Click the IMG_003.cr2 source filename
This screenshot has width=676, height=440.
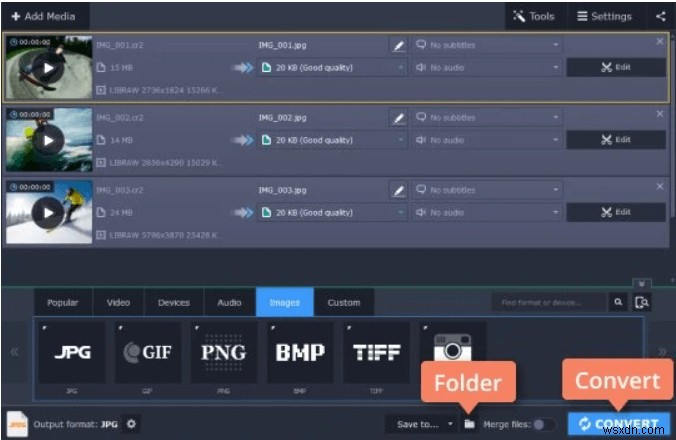(120, 190)
